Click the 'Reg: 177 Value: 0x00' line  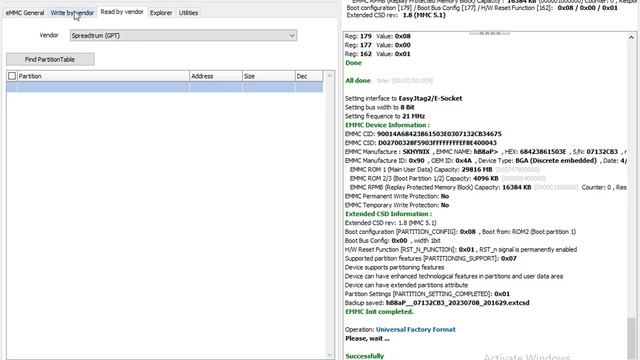[378, 45]
